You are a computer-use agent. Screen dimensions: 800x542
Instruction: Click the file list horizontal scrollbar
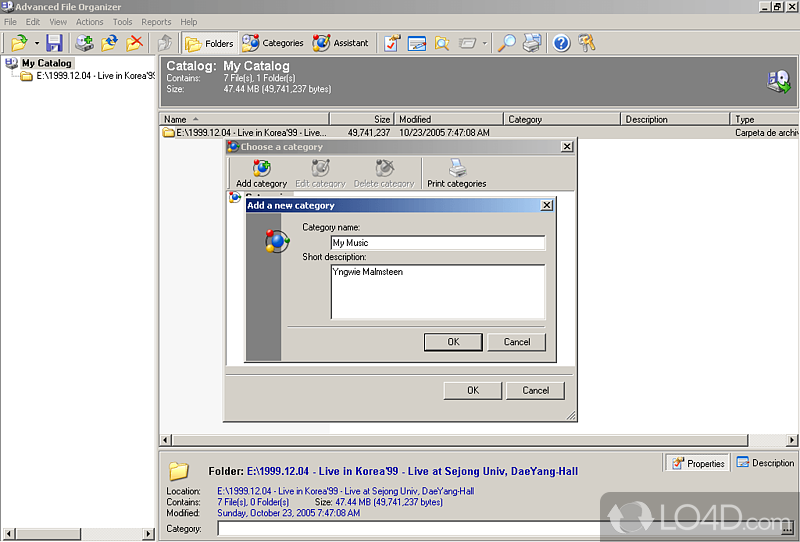coord(460,440)
